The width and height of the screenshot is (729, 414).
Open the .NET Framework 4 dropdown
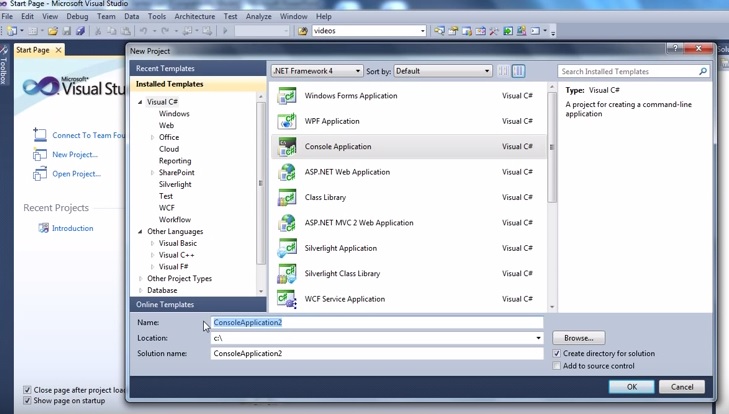(x=317, y=71)
